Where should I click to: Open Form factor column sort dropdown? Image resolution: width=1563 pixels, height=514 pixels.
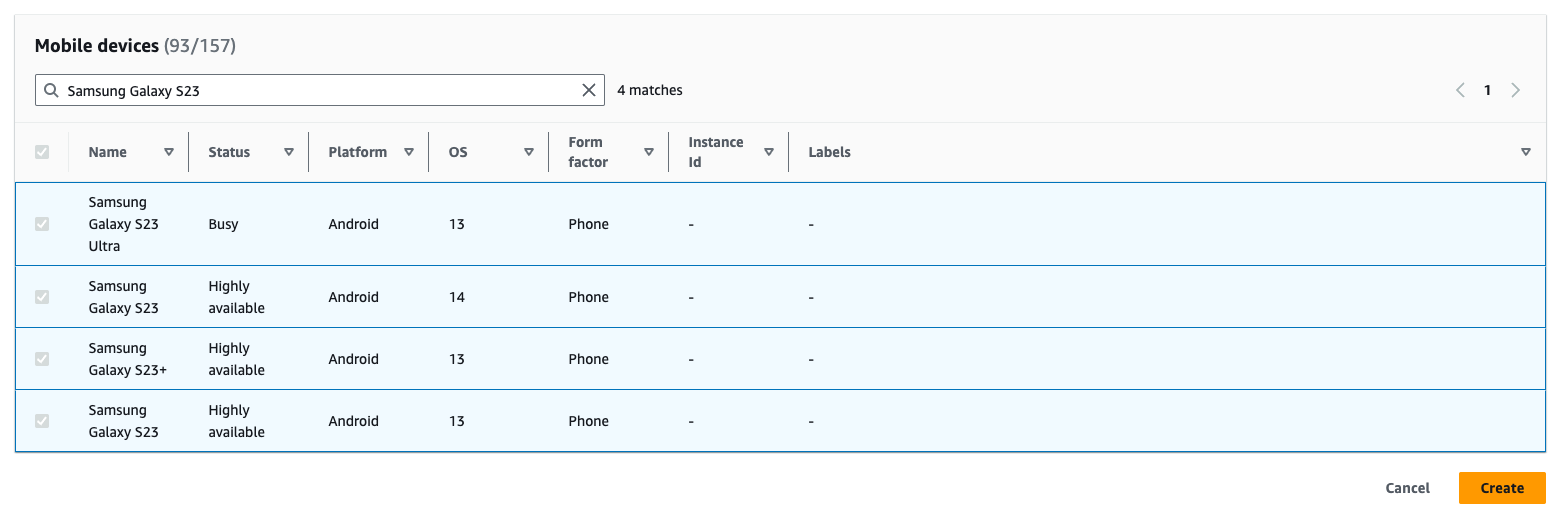click(649, 152)
